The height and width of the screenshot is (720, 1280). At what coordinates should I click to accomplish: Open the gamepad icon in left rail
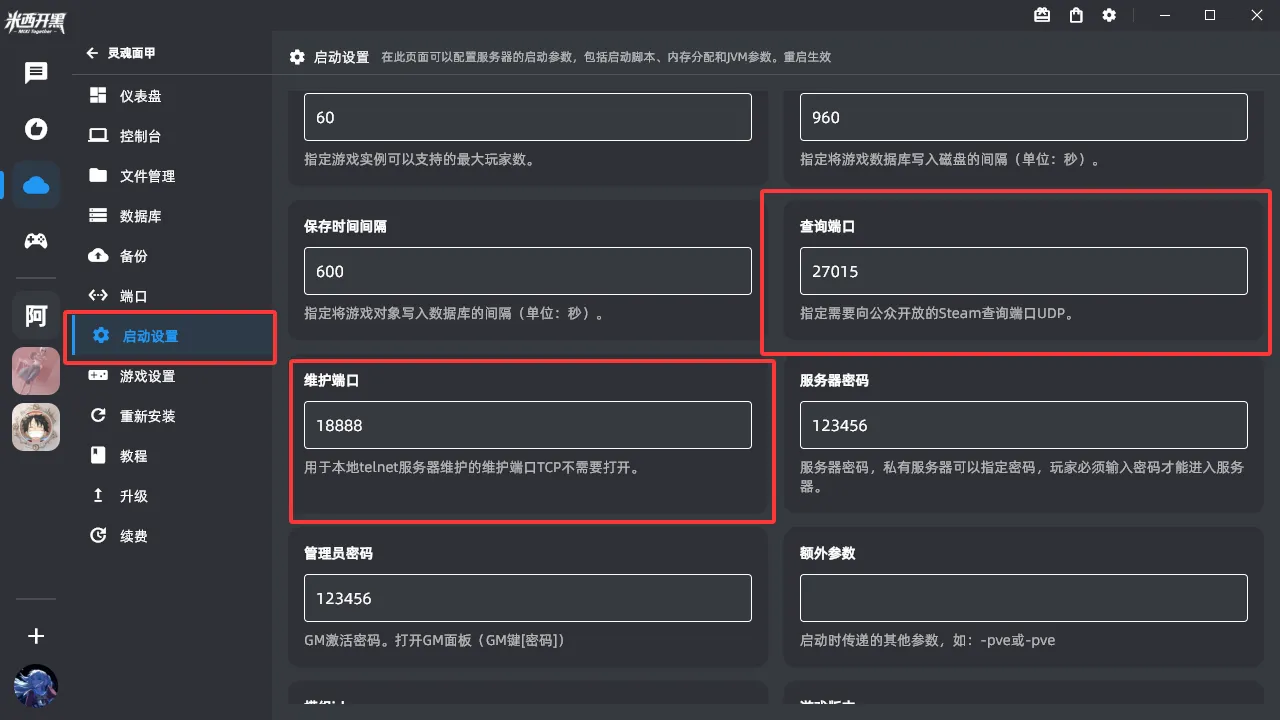tap(36, 241)
